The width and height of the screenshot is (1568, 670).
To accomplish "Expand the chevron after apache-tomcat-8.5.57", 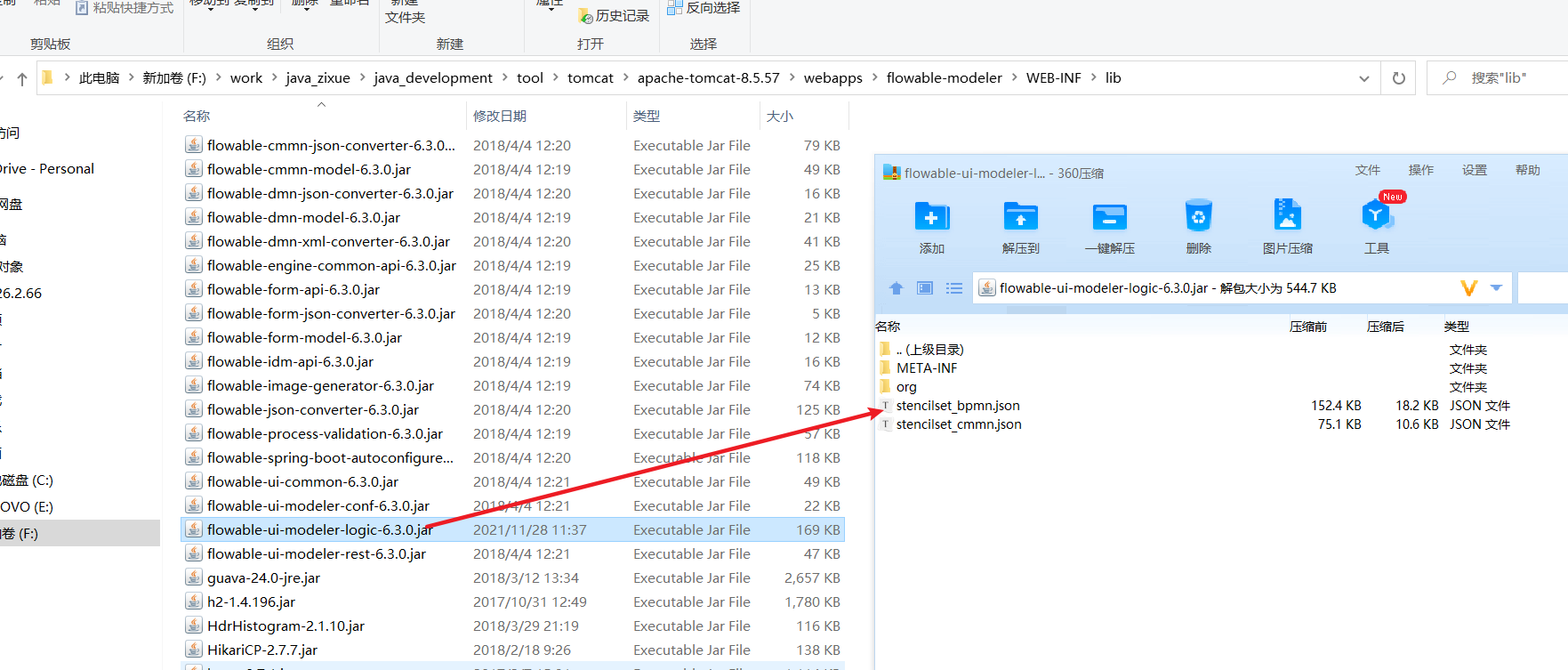I will (x=792, y=78).
